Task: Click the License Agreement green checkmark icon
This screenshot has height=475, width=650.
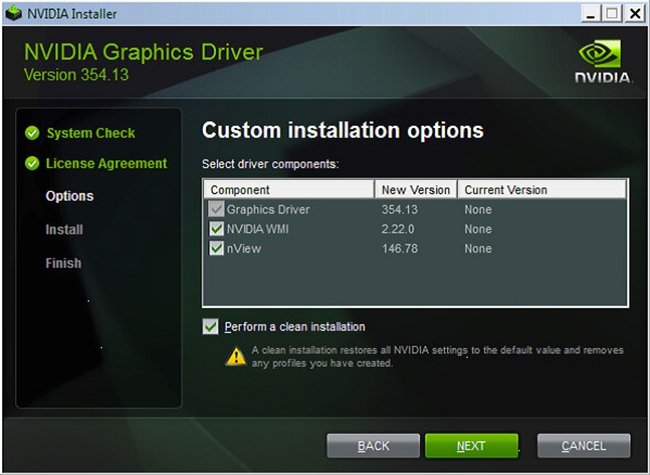Action: coord(32,164)
